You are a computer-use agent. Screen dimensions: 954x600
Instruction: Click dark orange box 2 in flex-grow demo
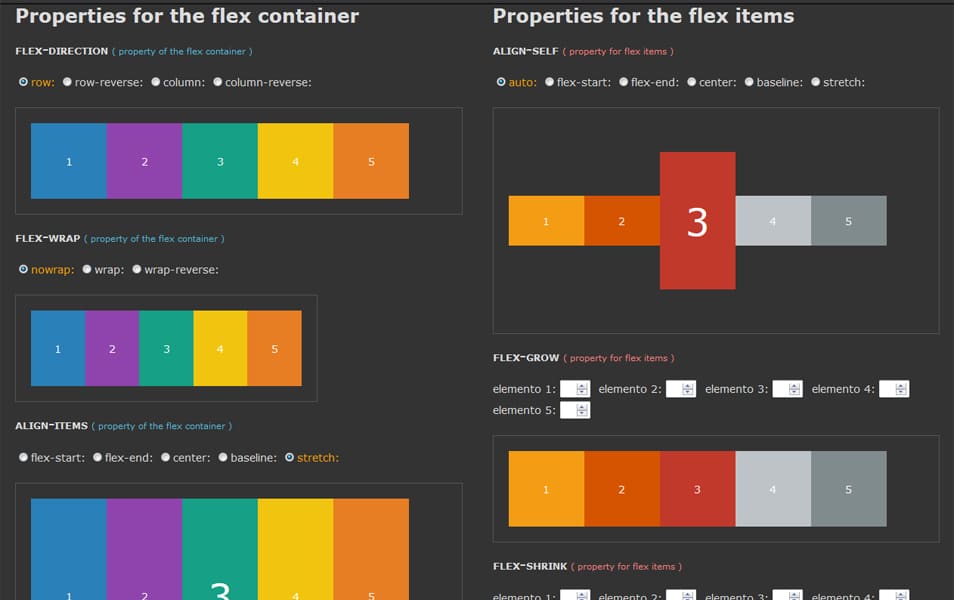[622, 489]
